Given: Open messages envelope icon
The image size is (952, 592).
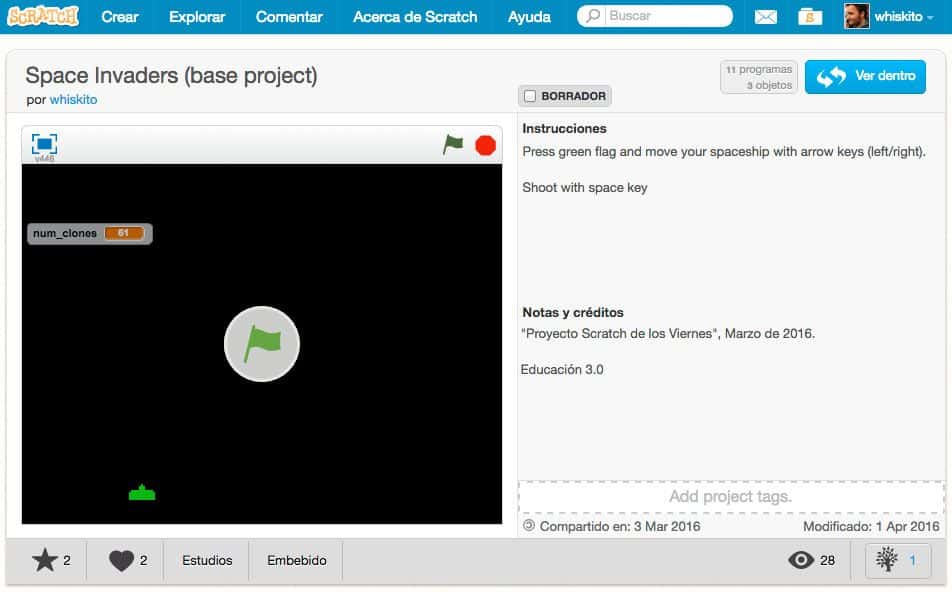Looking at the screenshot, I should [x=765, y=17].
